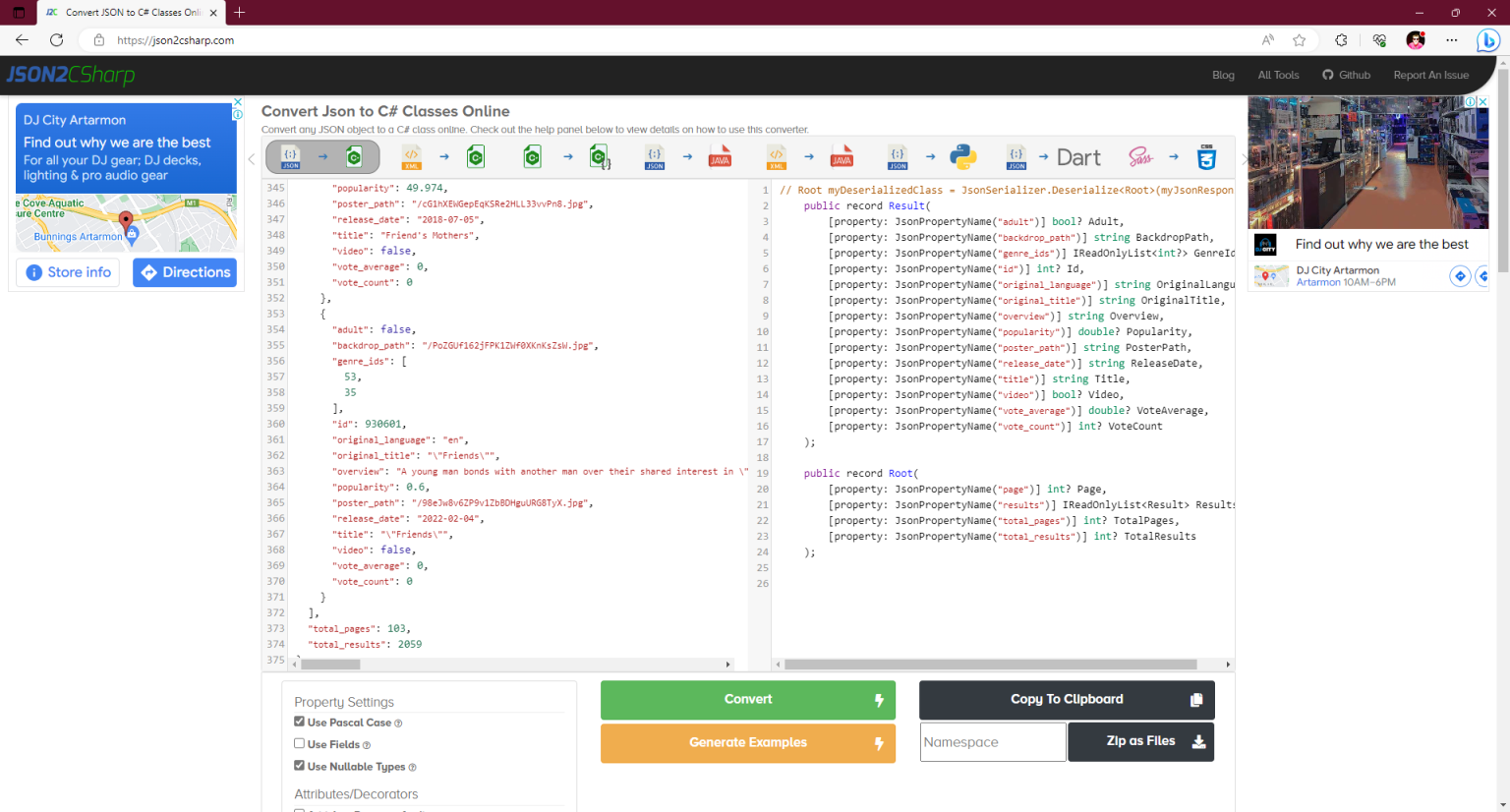The image size is (1510, 812).
Task: Select the JSON to Python converter
Action: point(930,155)
